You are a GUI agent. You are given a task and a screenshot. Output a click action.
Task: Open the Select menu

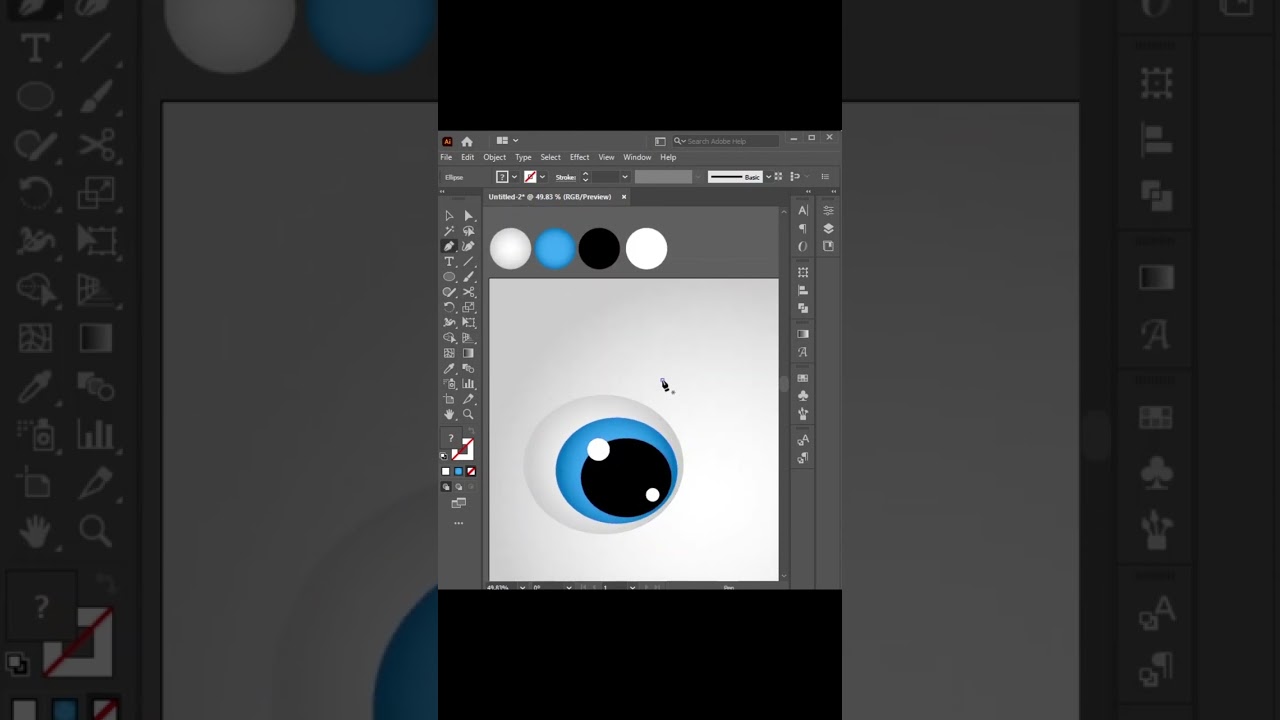pyautogui.click(x=551, y=157)
